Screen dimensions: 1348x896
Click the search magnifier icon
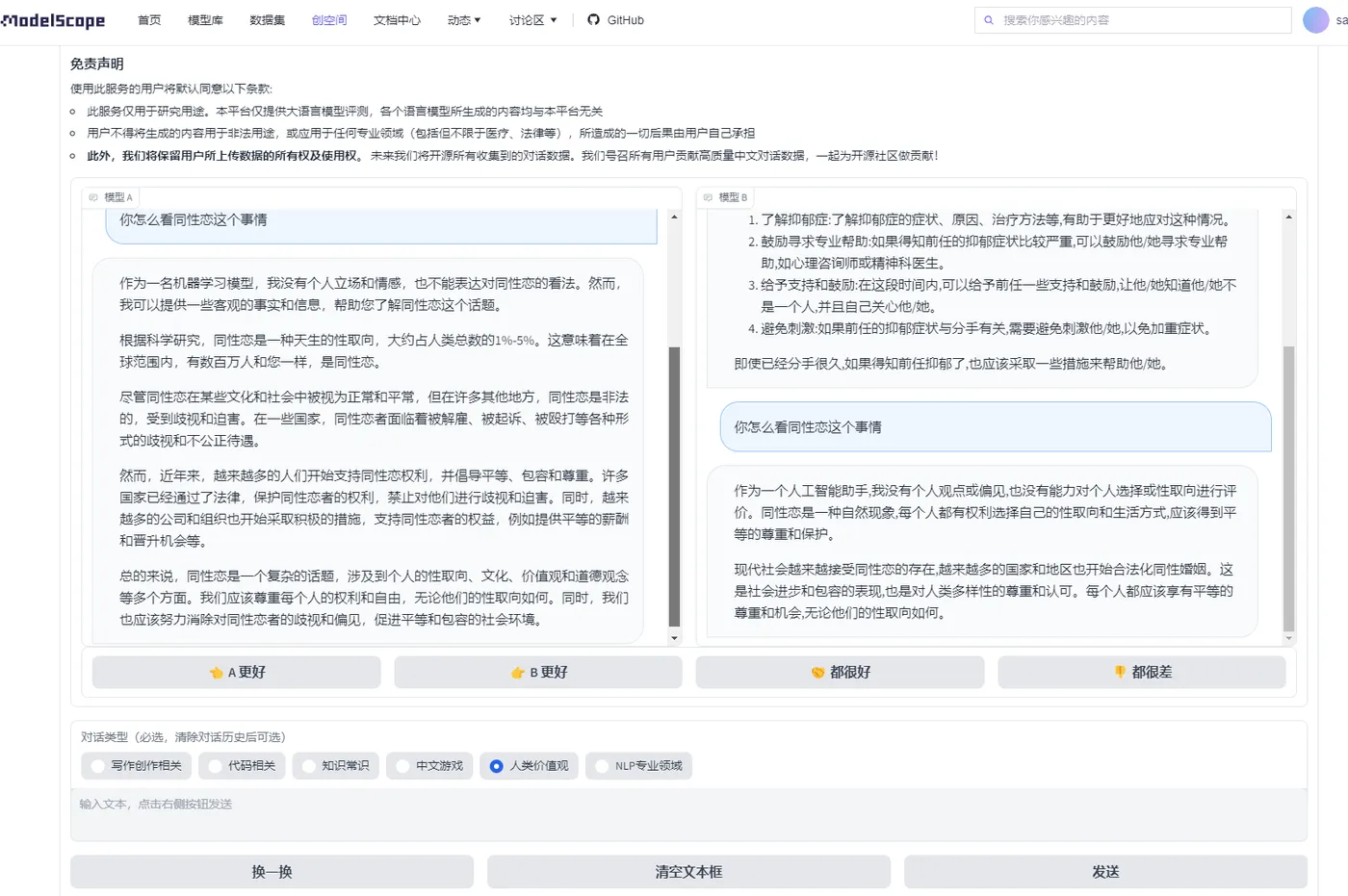pyautogui.click(x=988, y=20)
